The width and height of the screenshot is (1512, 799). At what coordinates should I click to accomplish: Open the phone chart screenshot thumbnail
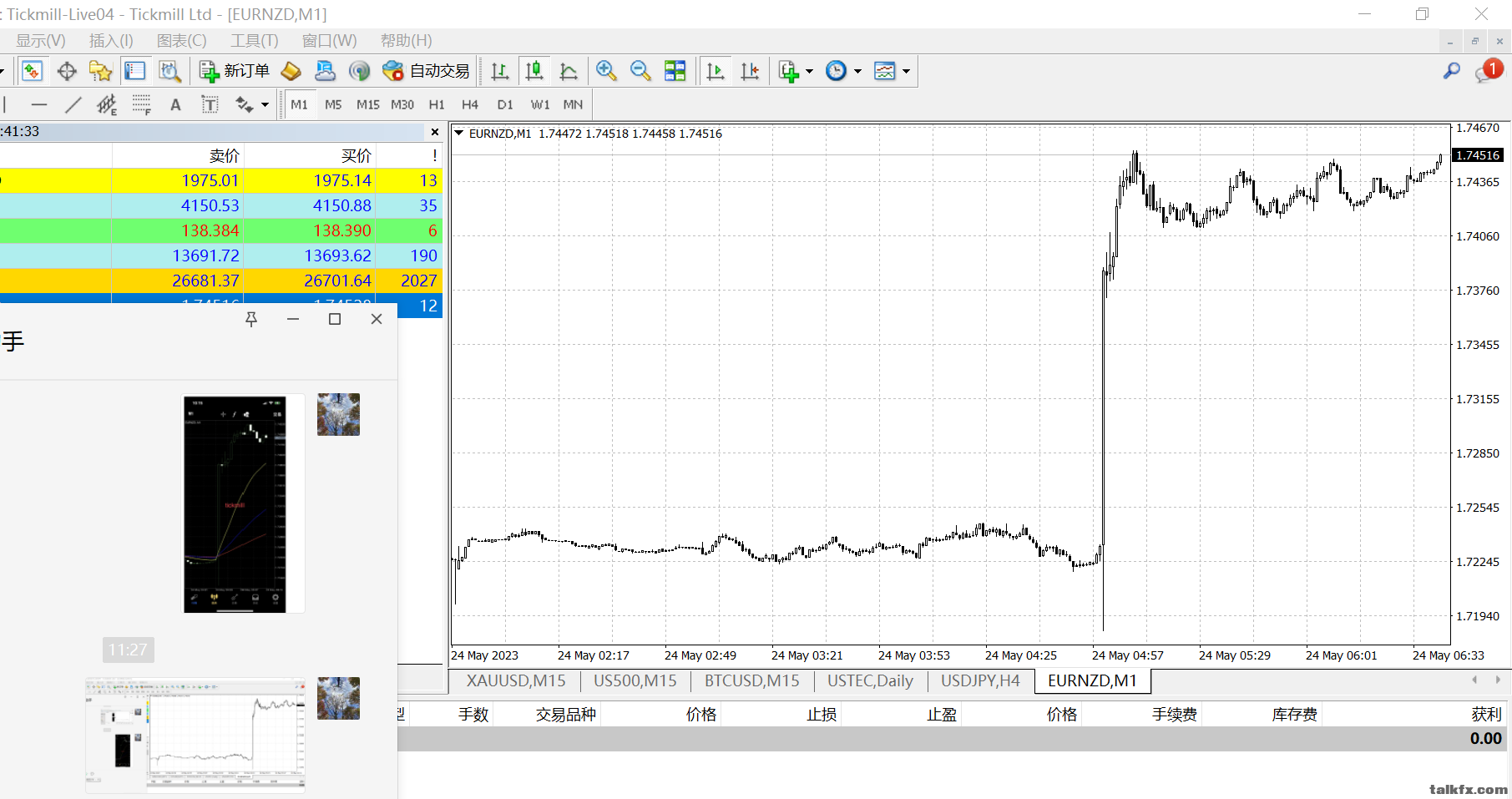(x=235, y=504)
